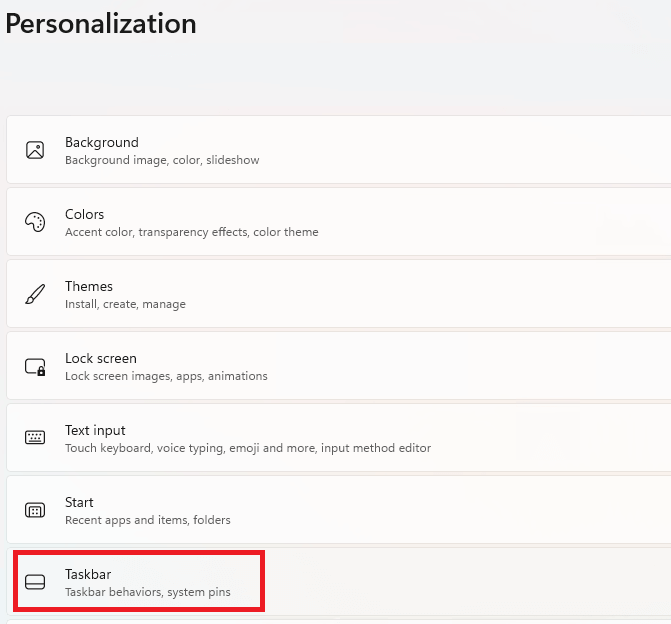671x624 pixels.
Task: Click the Taskbar icon
Action: click(x=35, y=582)
